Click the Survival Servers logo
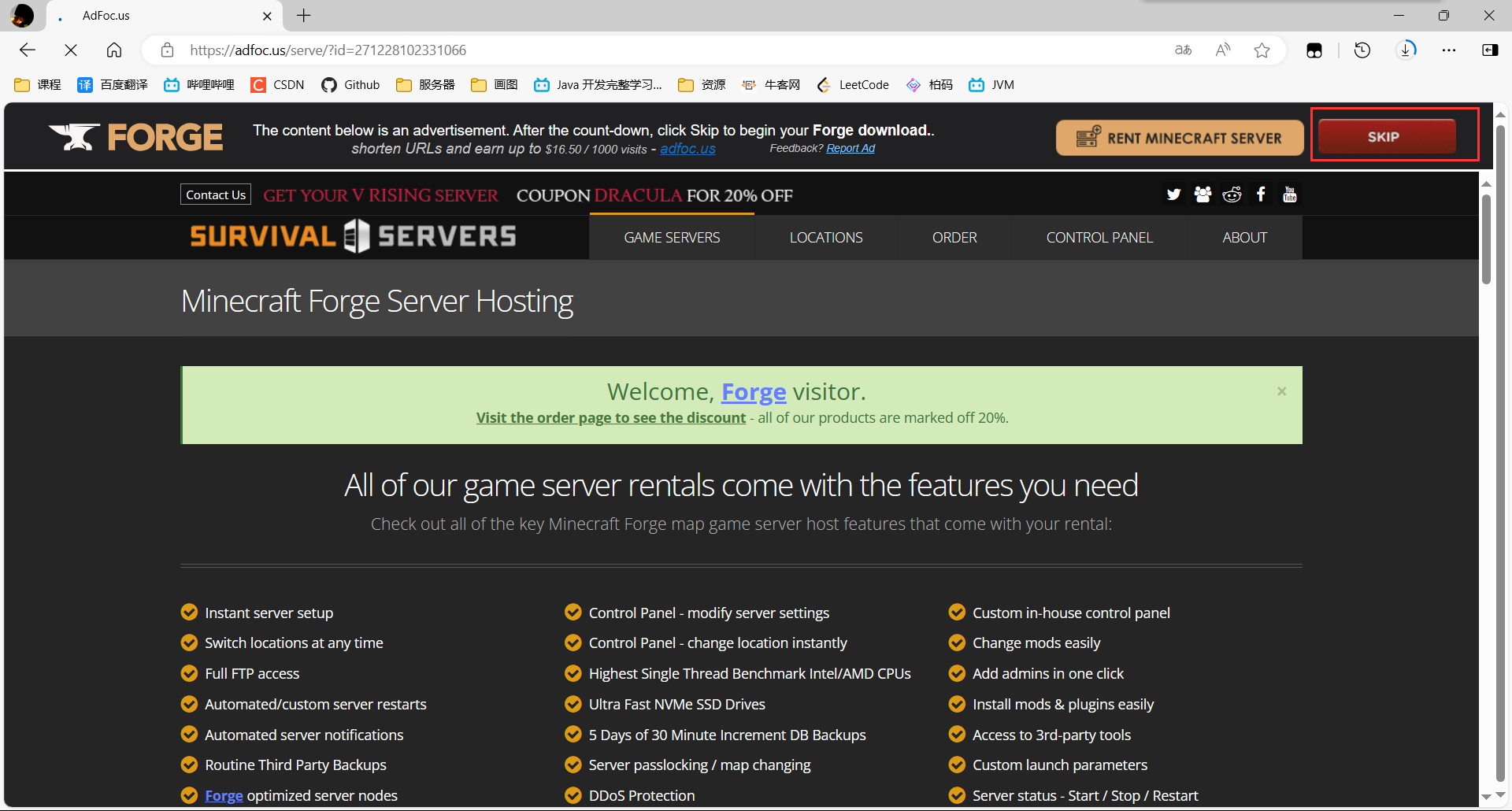Screen dimensions: 1512x811 (x=353, y=235)
